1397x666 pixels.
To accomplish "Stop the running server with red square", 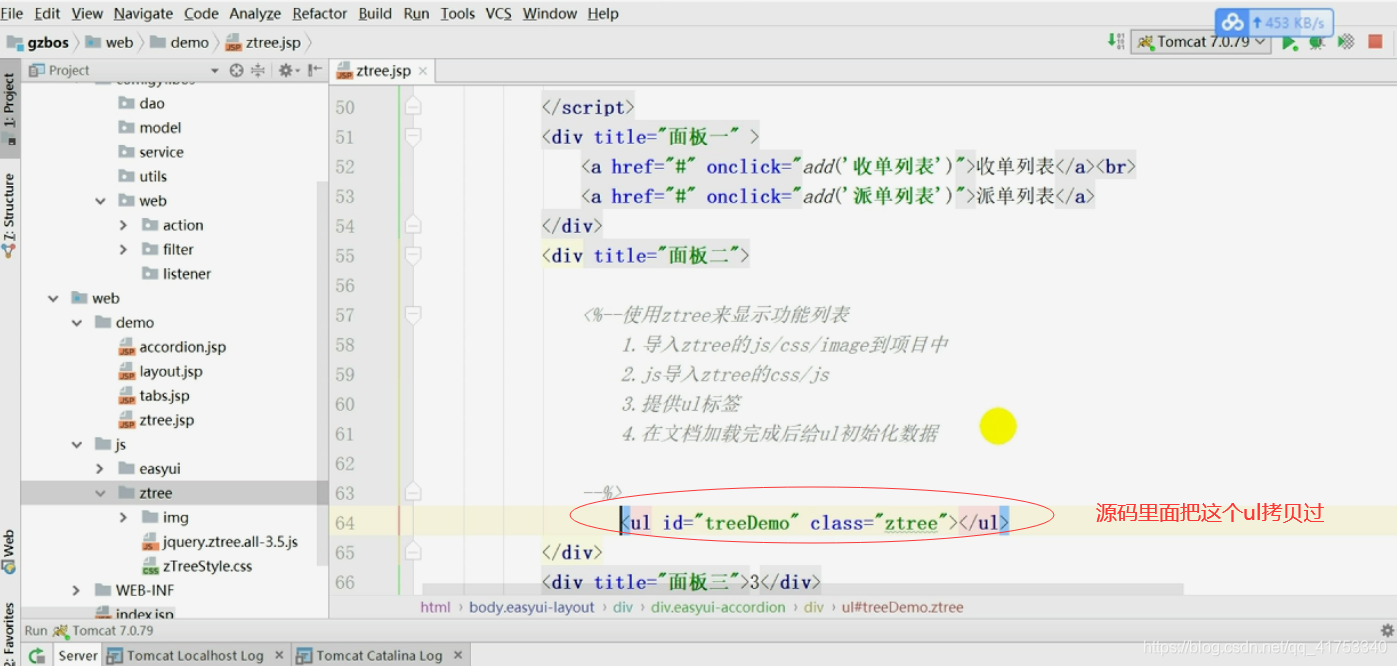I will 1375,42.
